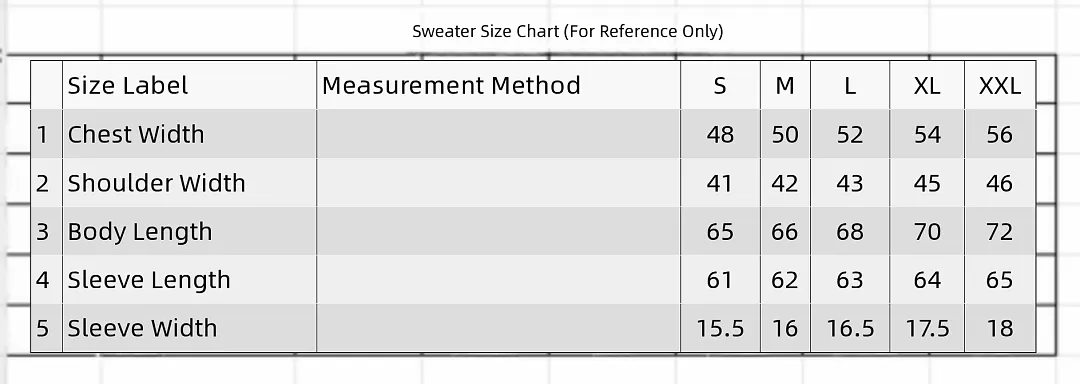
Task: Click the Body Length row label
Action: (140, 231)
